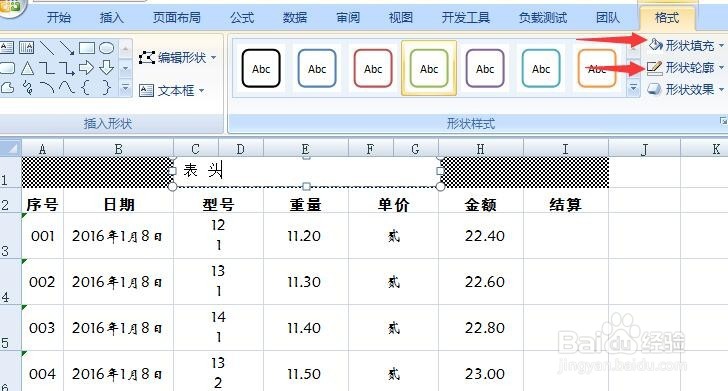Pick the down block arrow shape

(107, 68)
